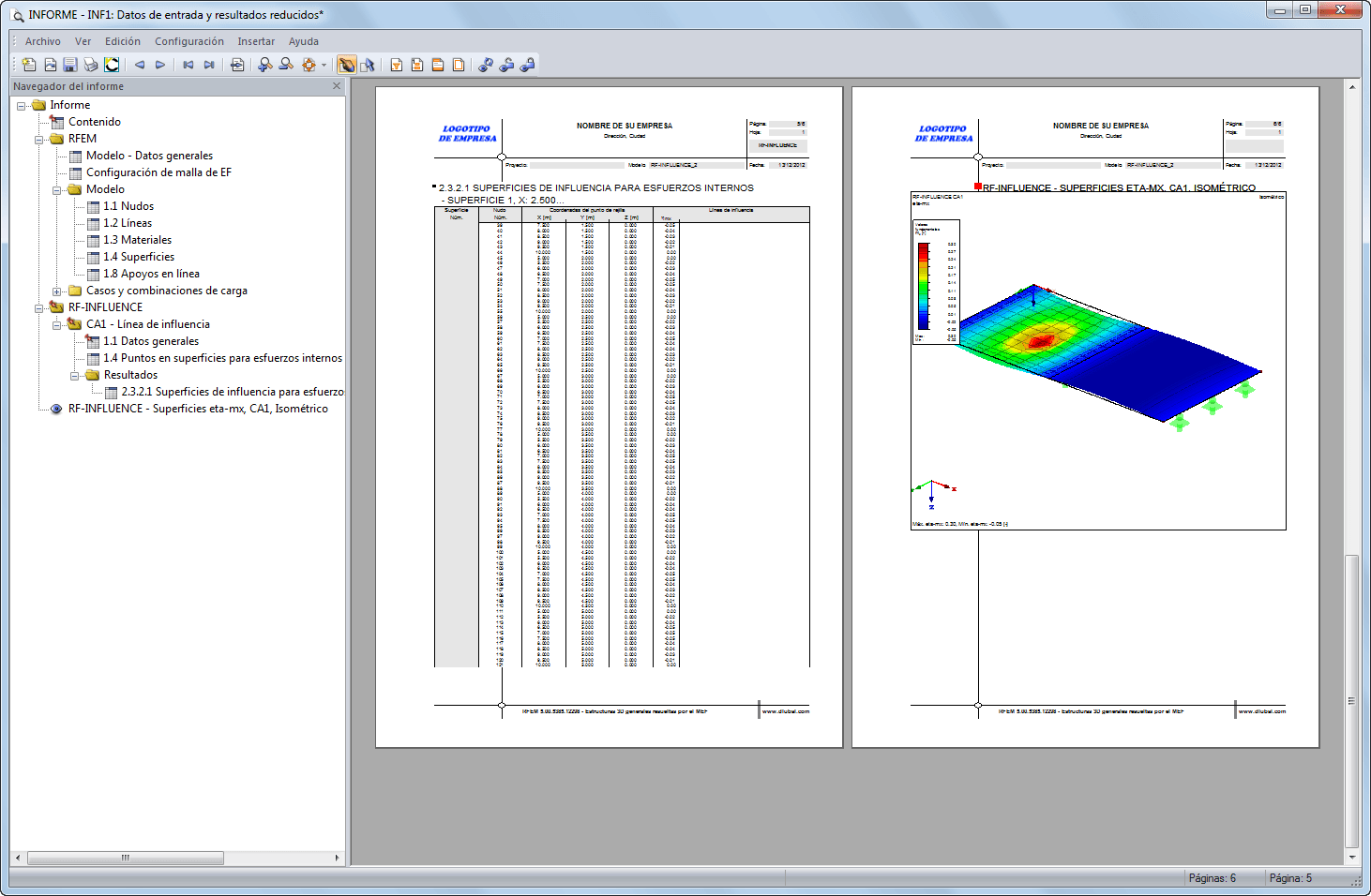
Task: Click the navigator scroll-right arrow
Action: click(337, 858)
